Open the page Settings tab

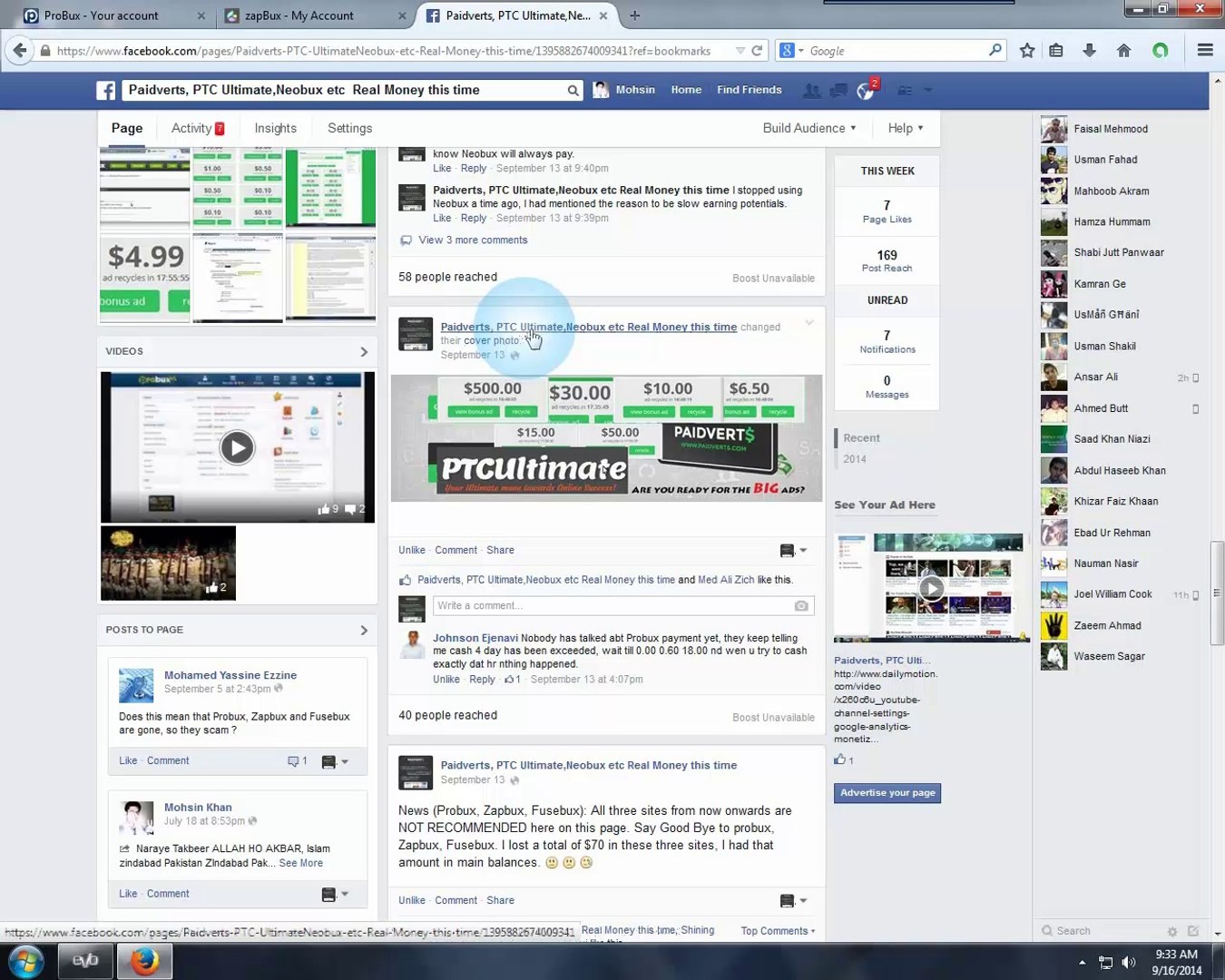pyautogui.click(x=350, y=128)
